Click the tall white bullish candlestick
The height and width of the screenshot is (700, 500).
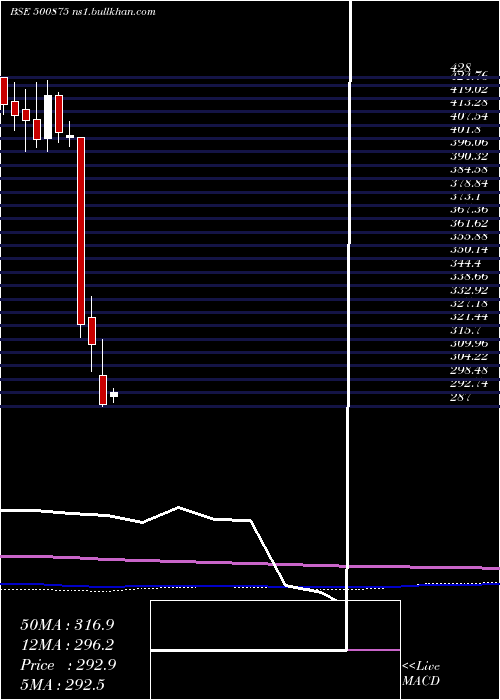pyautogui.click(x=48, y=117)
